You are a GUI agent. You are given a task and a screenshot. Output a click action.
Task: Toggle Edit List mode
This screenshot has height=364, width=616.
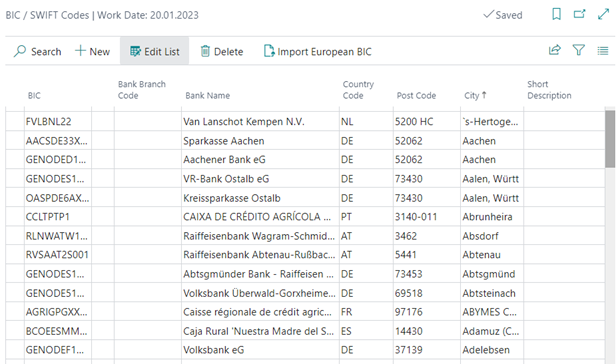point(154,51)
